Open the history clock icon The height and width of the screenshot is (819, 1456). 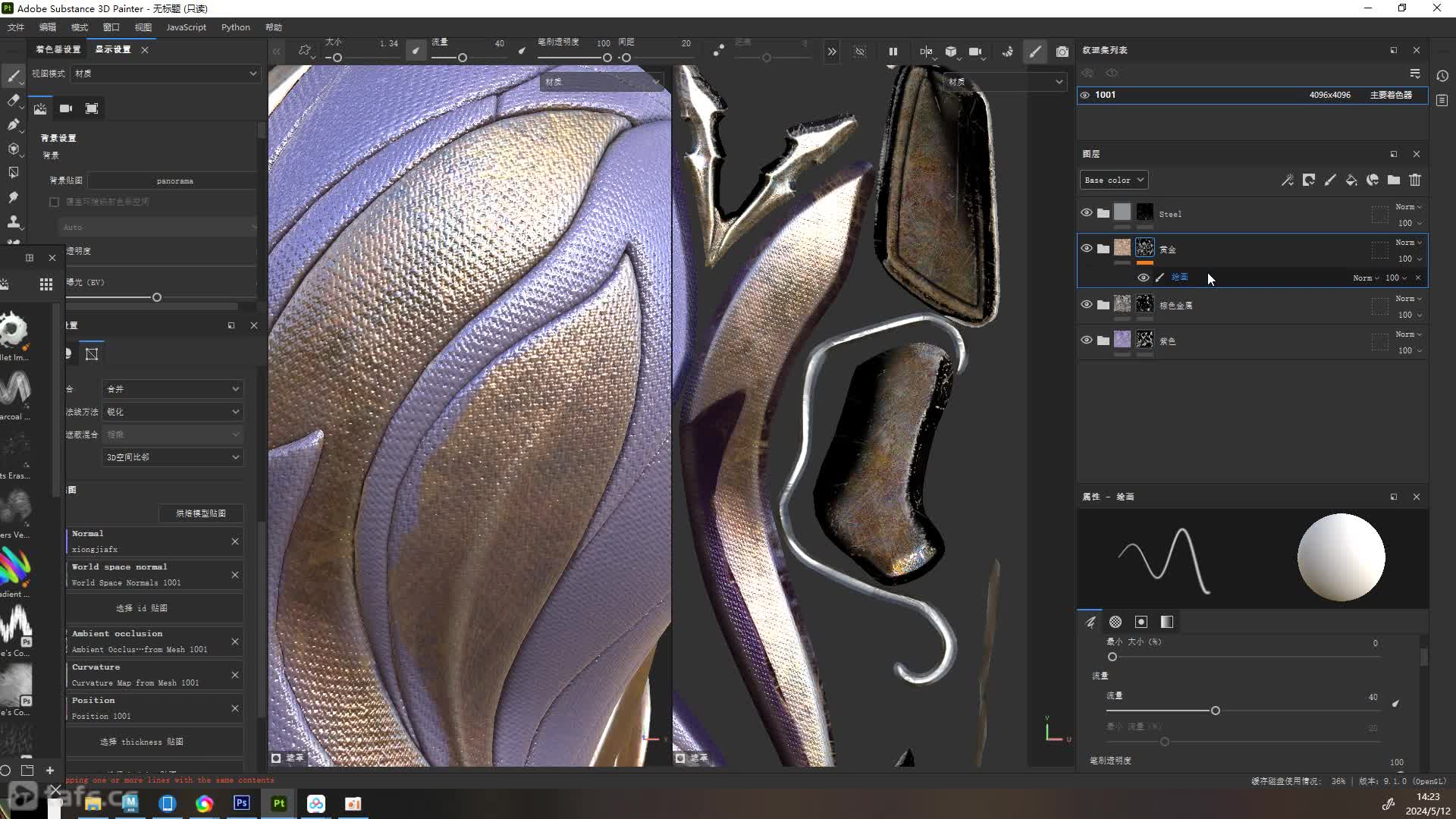(1442, 76)
